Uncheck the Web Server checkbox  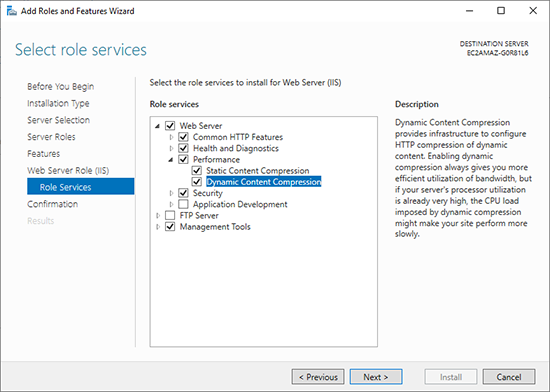coord(170,126)
